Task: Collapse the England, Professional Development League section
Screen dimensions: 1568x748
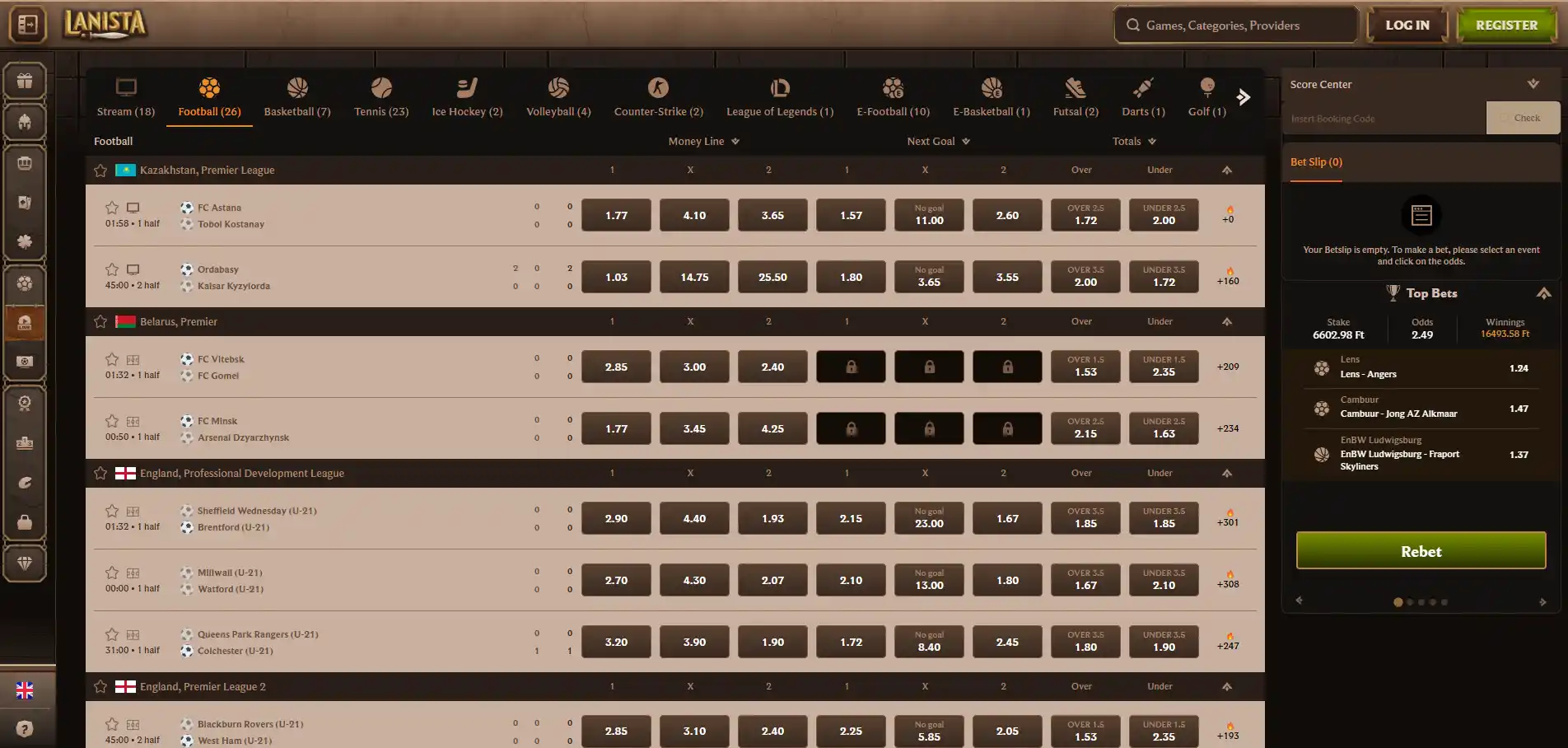Action: coord(1227,473)
